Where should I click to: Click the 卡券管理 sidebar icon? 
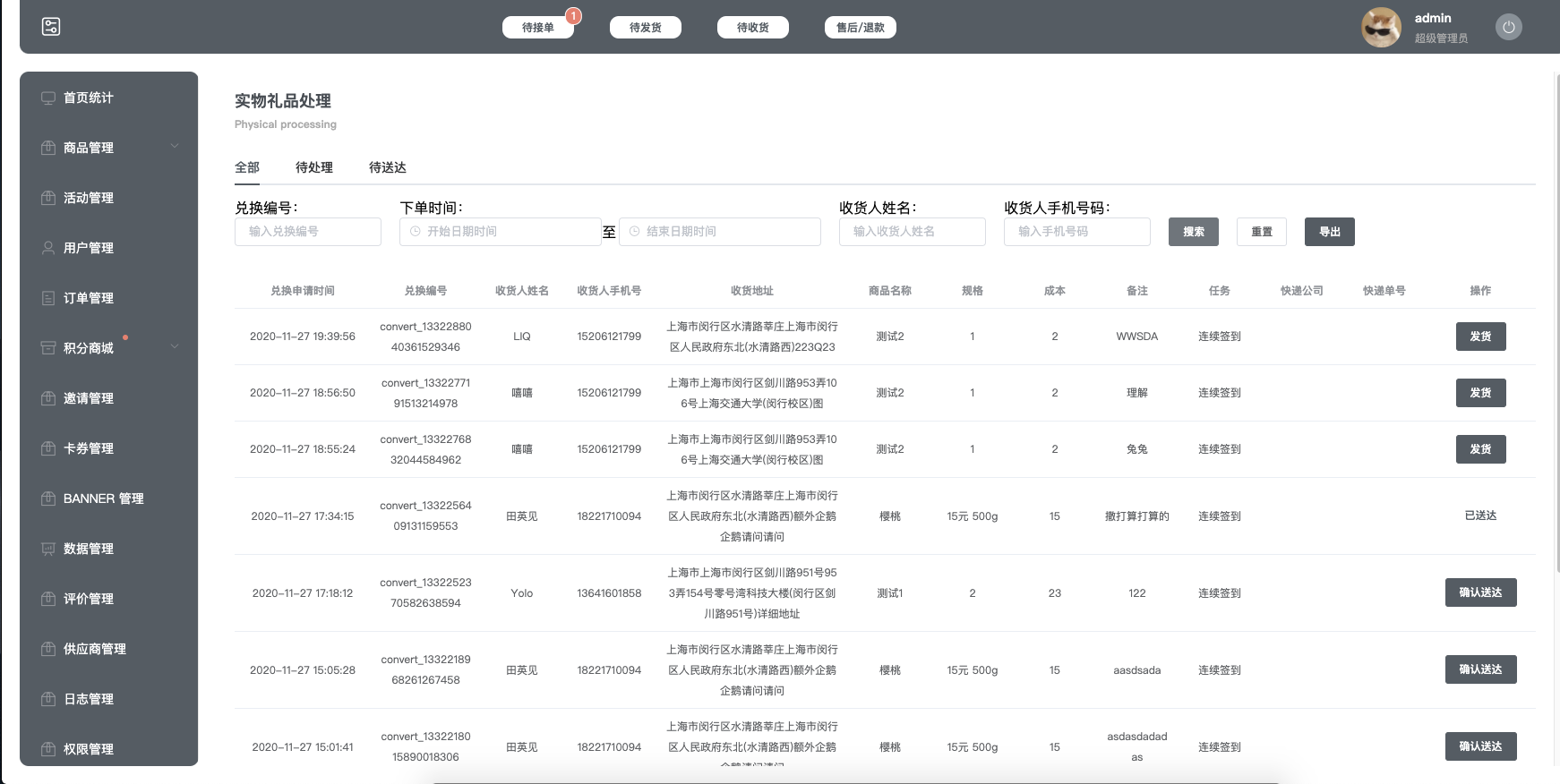(x=48, y=448)
